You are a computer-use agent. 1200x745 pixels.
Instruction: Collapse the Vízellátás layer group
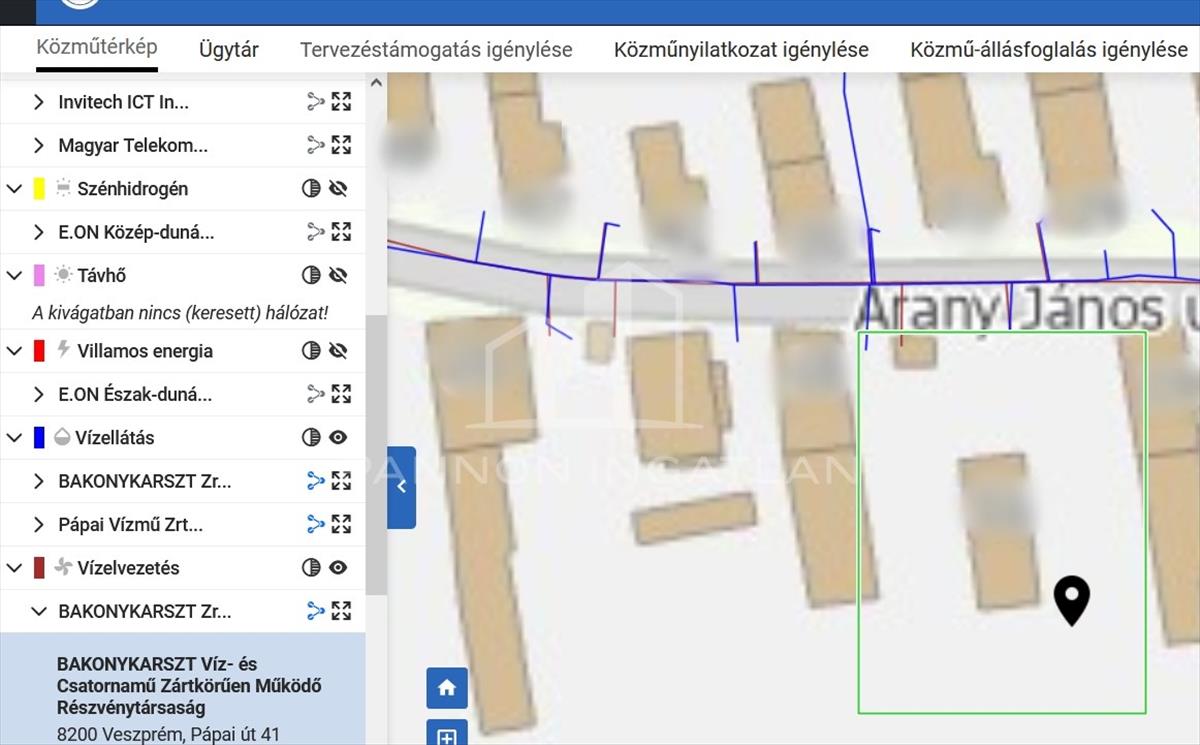click(x=14, y=438)
